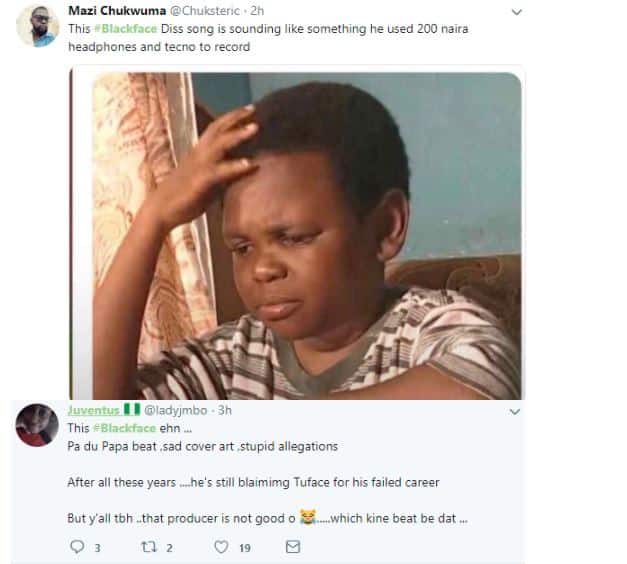Click the reply speech bubble icon
This screenshot has width=627, height=564.
coord(78,547)
